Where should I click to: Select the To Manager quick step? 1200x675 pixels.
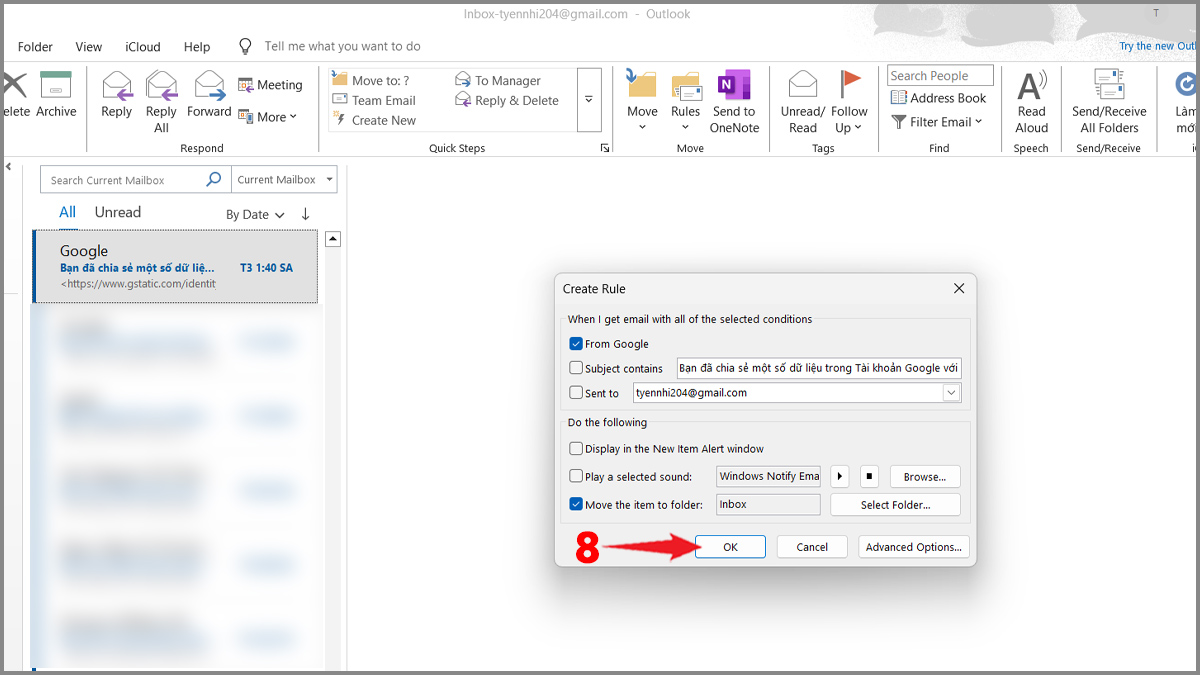tap(498, 80)
